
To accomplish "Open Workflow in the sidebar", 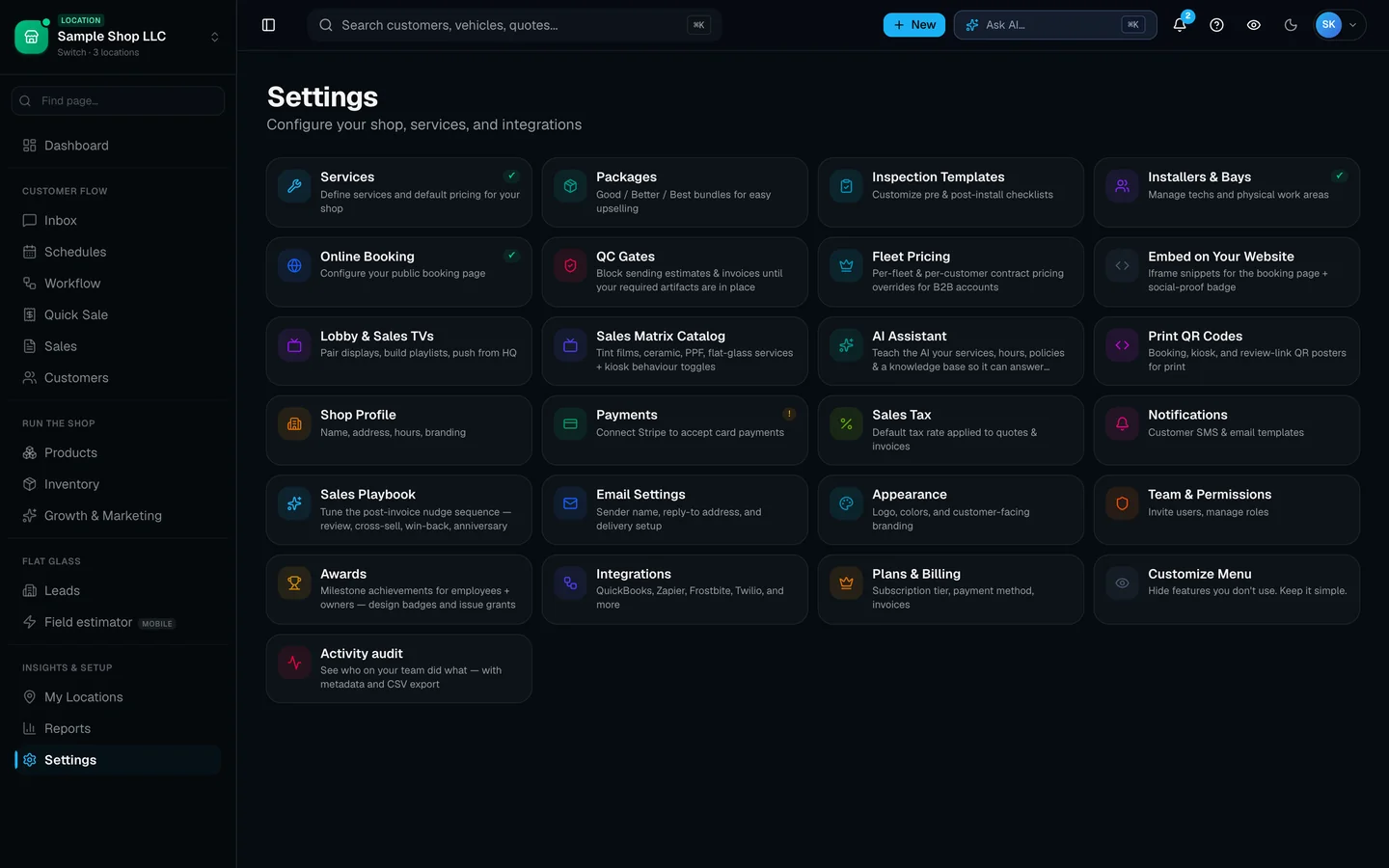I will tap(118, 284).
